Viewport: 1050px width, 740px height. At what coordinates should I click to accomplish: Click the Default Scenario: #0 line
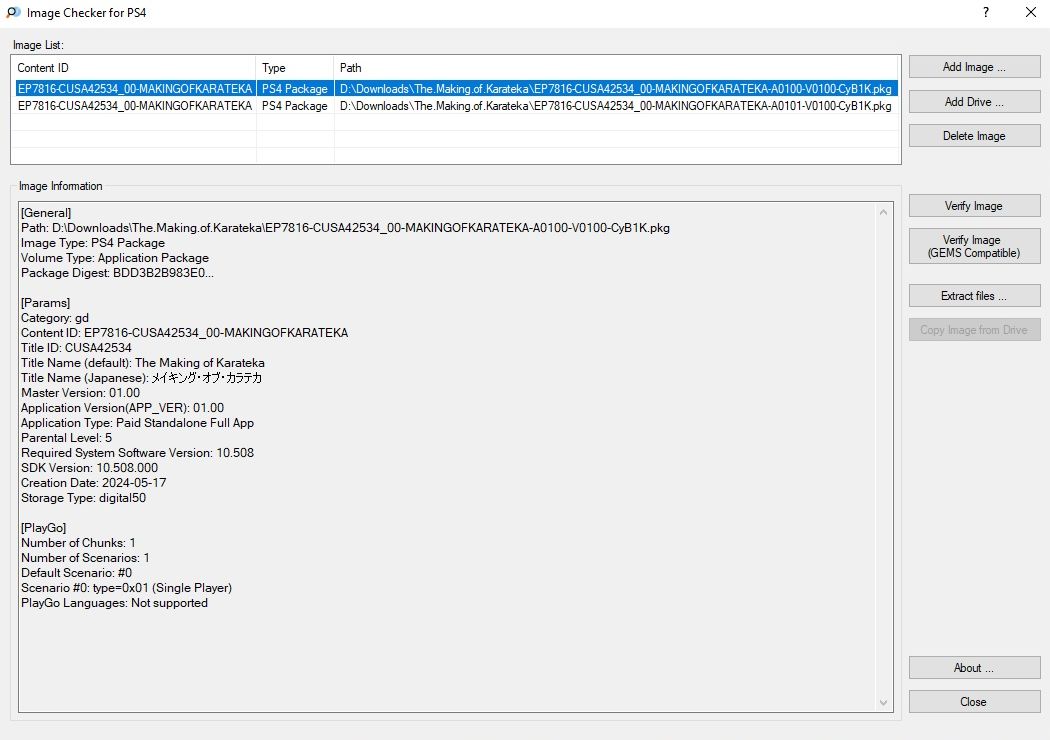click(x=76, y=573)
